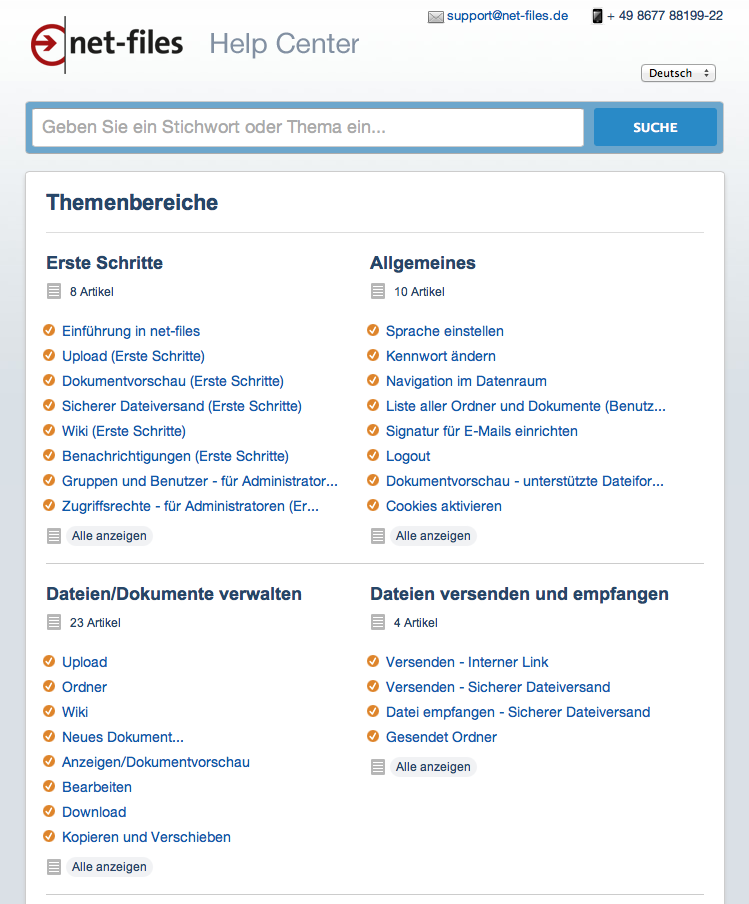Expand all articles under Dateien versenden und empfangen
The height and width of the screenshot is (904, 749).
click(433, 767)
